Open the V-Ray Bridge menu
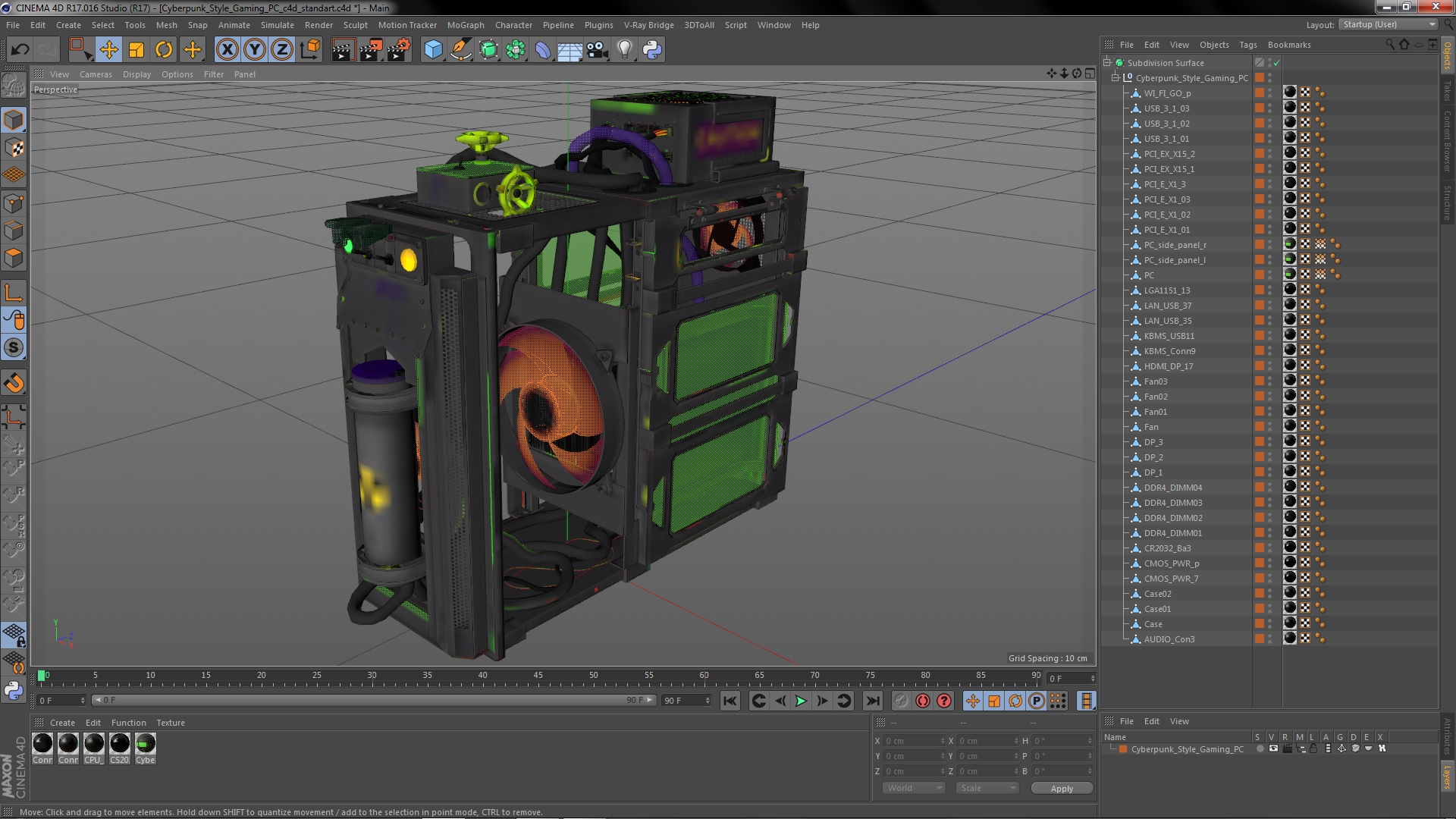 tap(648, 25)
